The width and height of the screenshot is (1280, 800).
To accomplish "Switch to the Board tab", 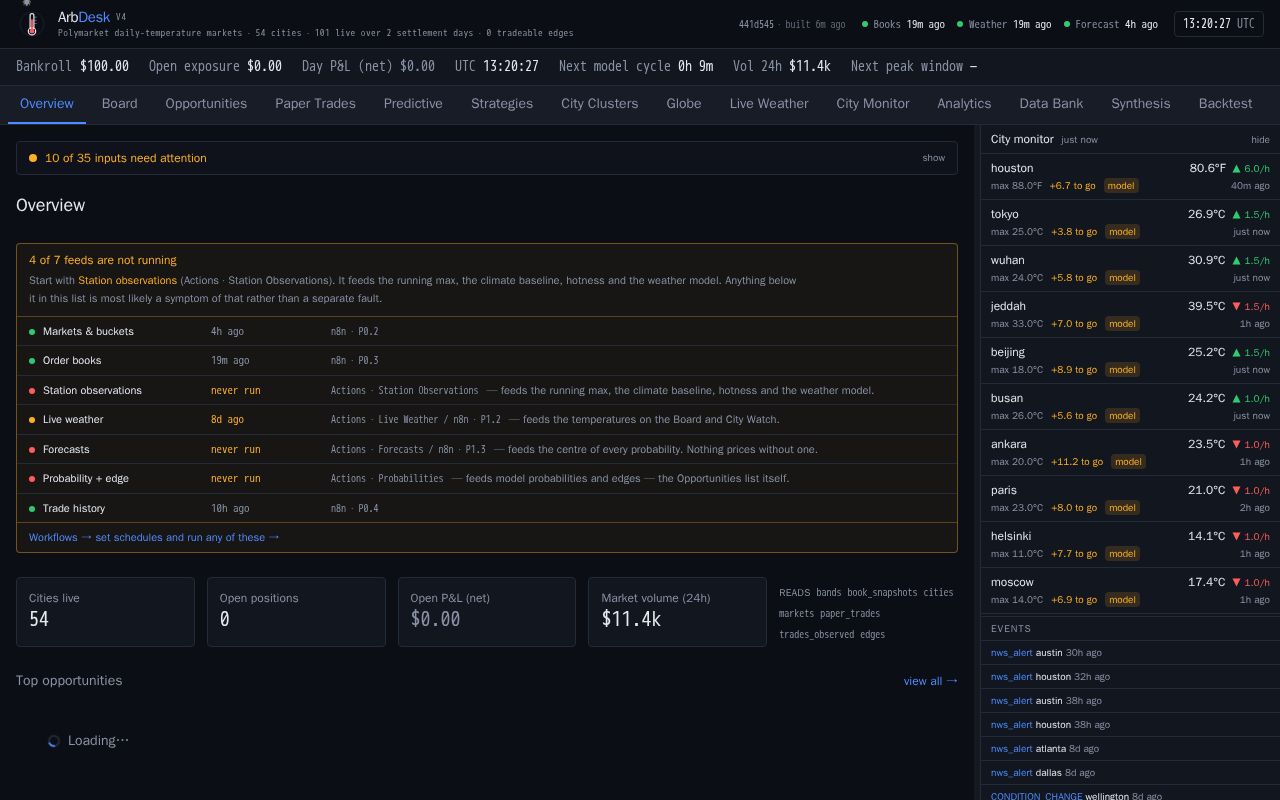I will click(x=120, y=104).
